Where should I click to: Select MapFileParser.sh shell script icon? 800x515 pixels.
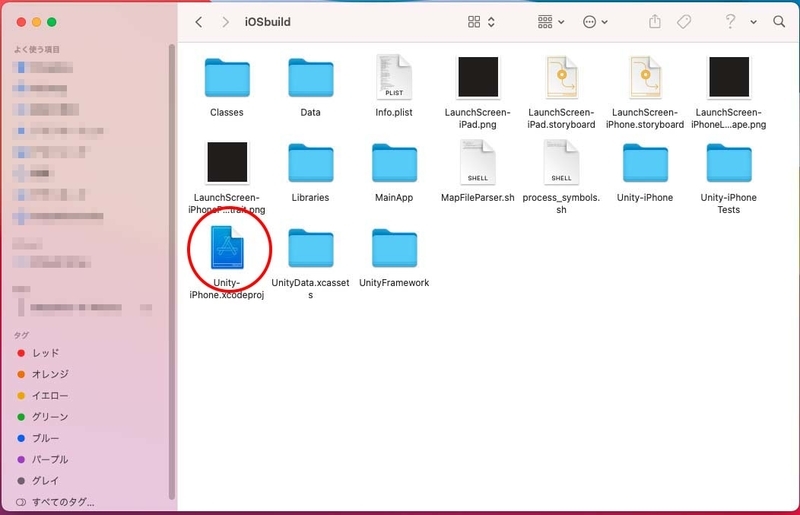[x=478, y=162]
